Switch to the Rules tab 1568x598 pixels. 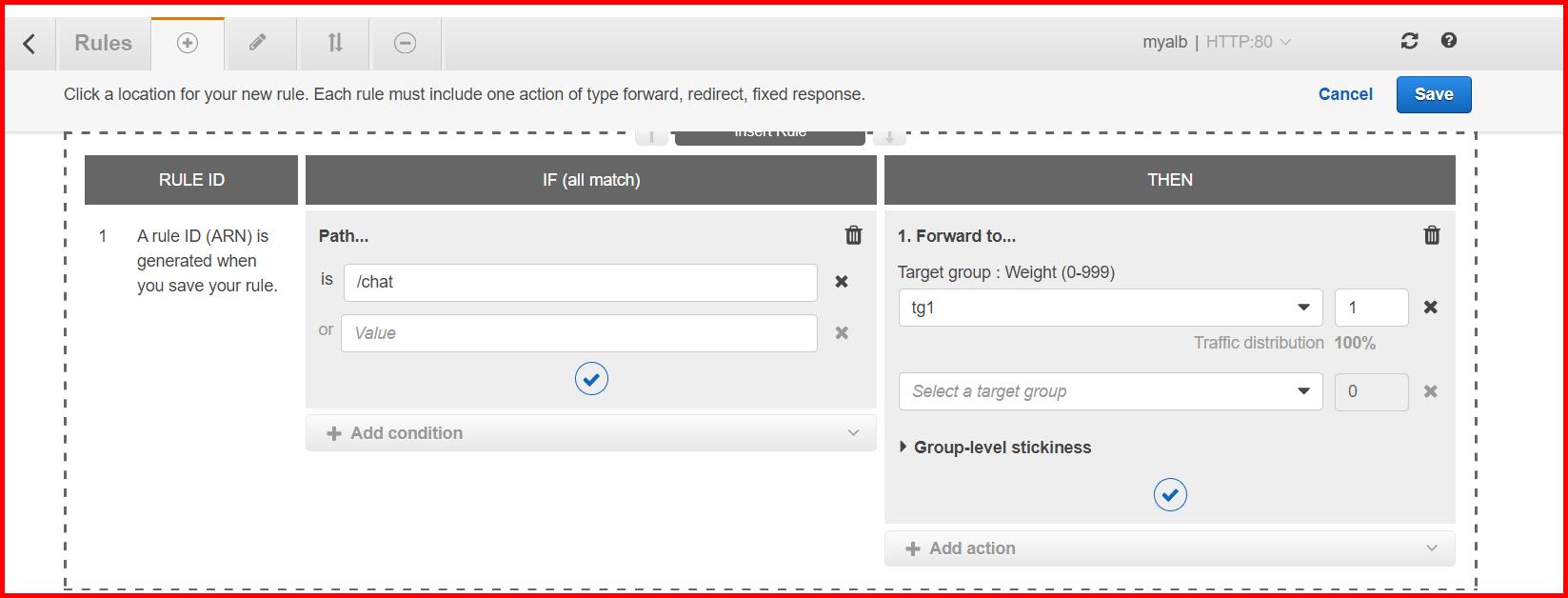tap(103, 41)
